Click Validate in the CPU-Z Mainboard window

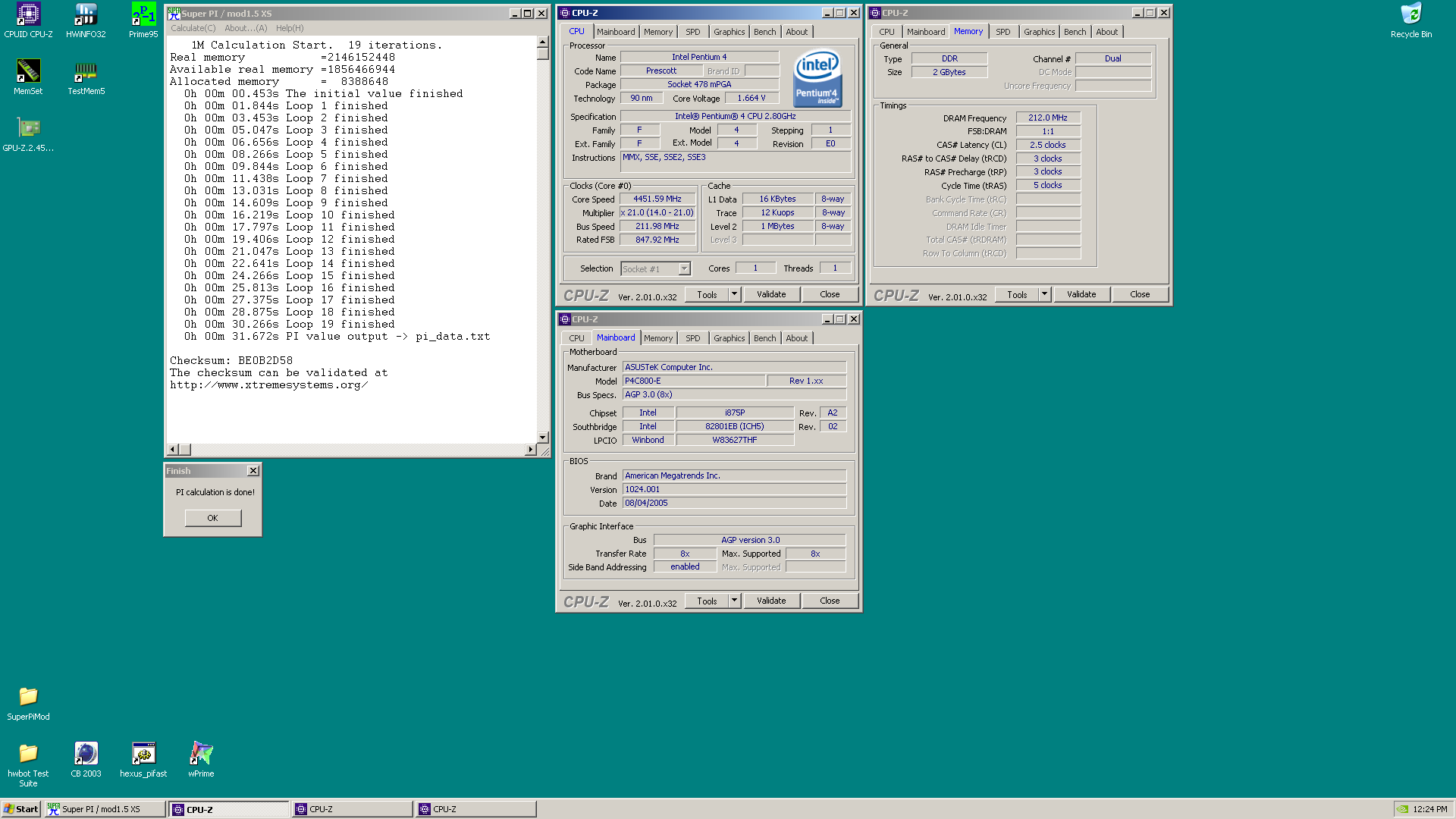pyautogui.click(x=771, y=601)
